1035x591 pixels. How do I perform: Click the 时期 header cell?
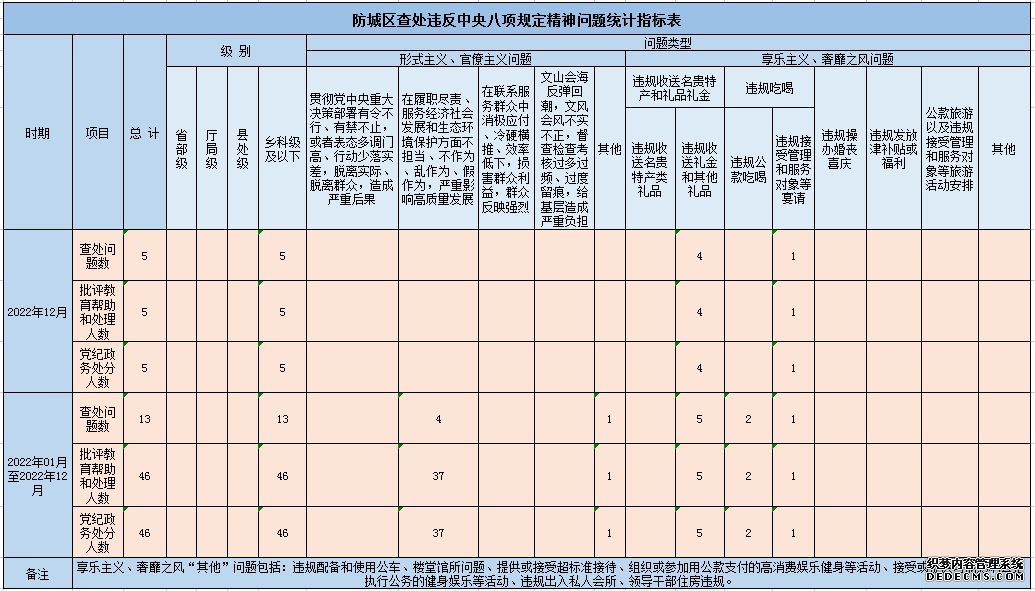point(38,133)
